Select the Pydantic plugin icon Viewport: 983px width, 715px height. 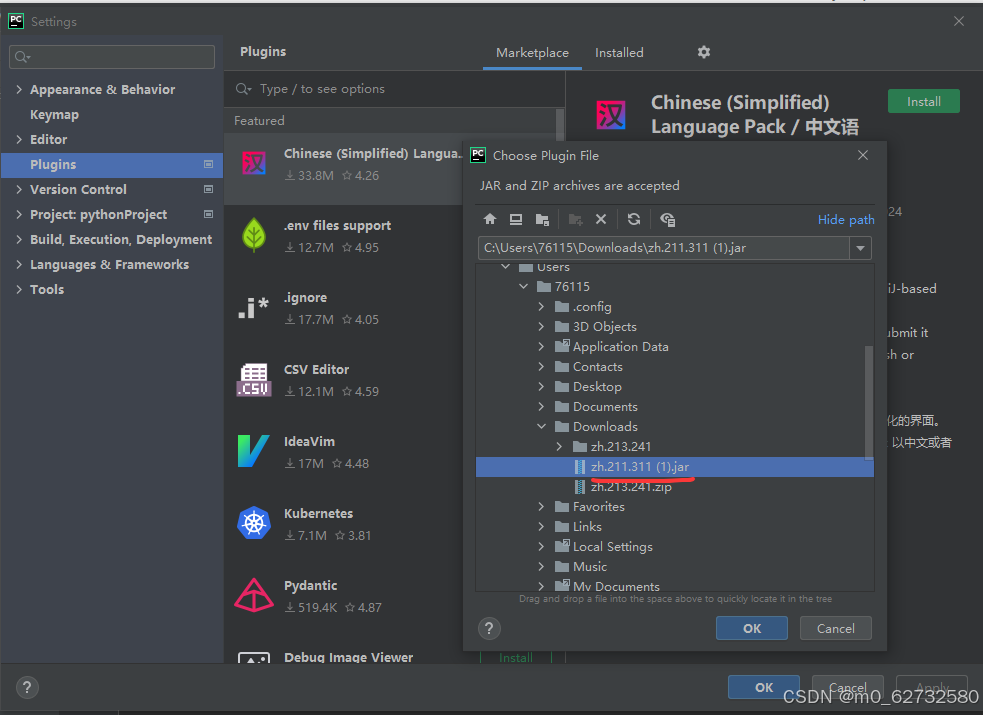pyautogui.click(x=254, y=595)
